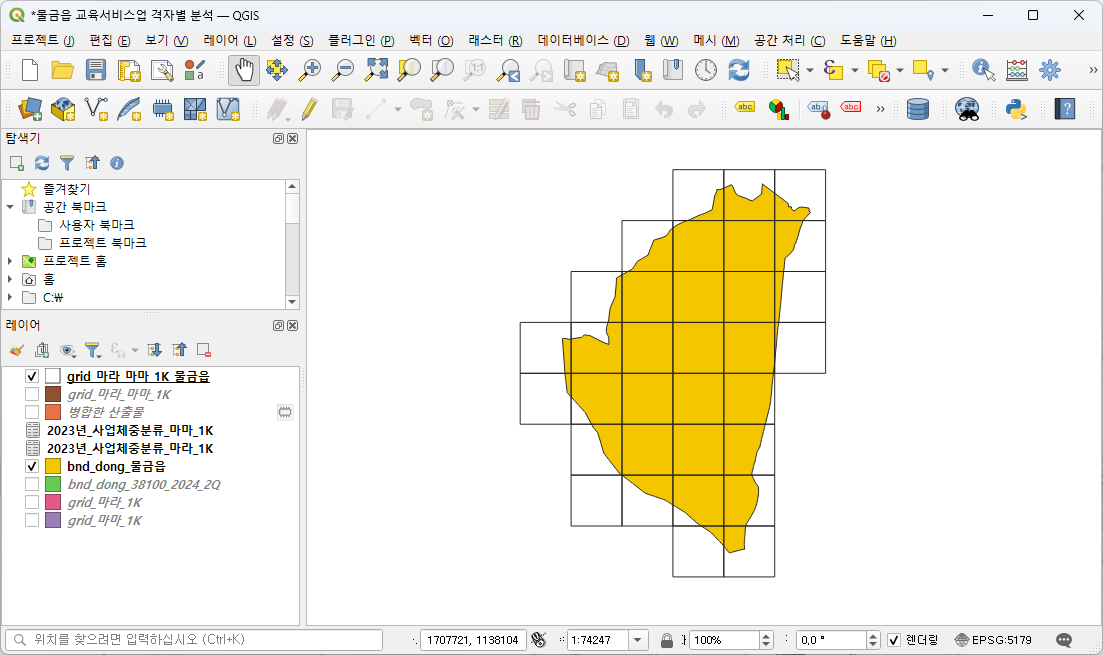Click the yellow bnd_dong_물금읍 color swatch

pos(53,466)
